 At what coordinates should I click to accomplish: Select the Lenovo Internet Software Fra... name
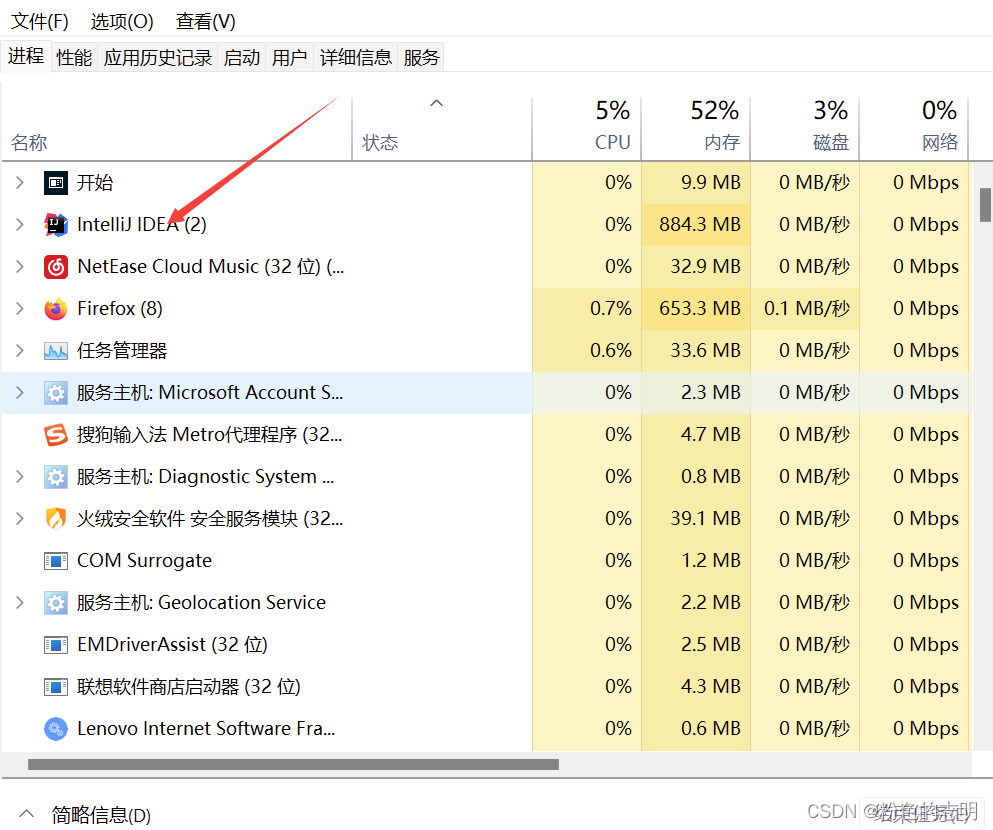pos(206,729)
